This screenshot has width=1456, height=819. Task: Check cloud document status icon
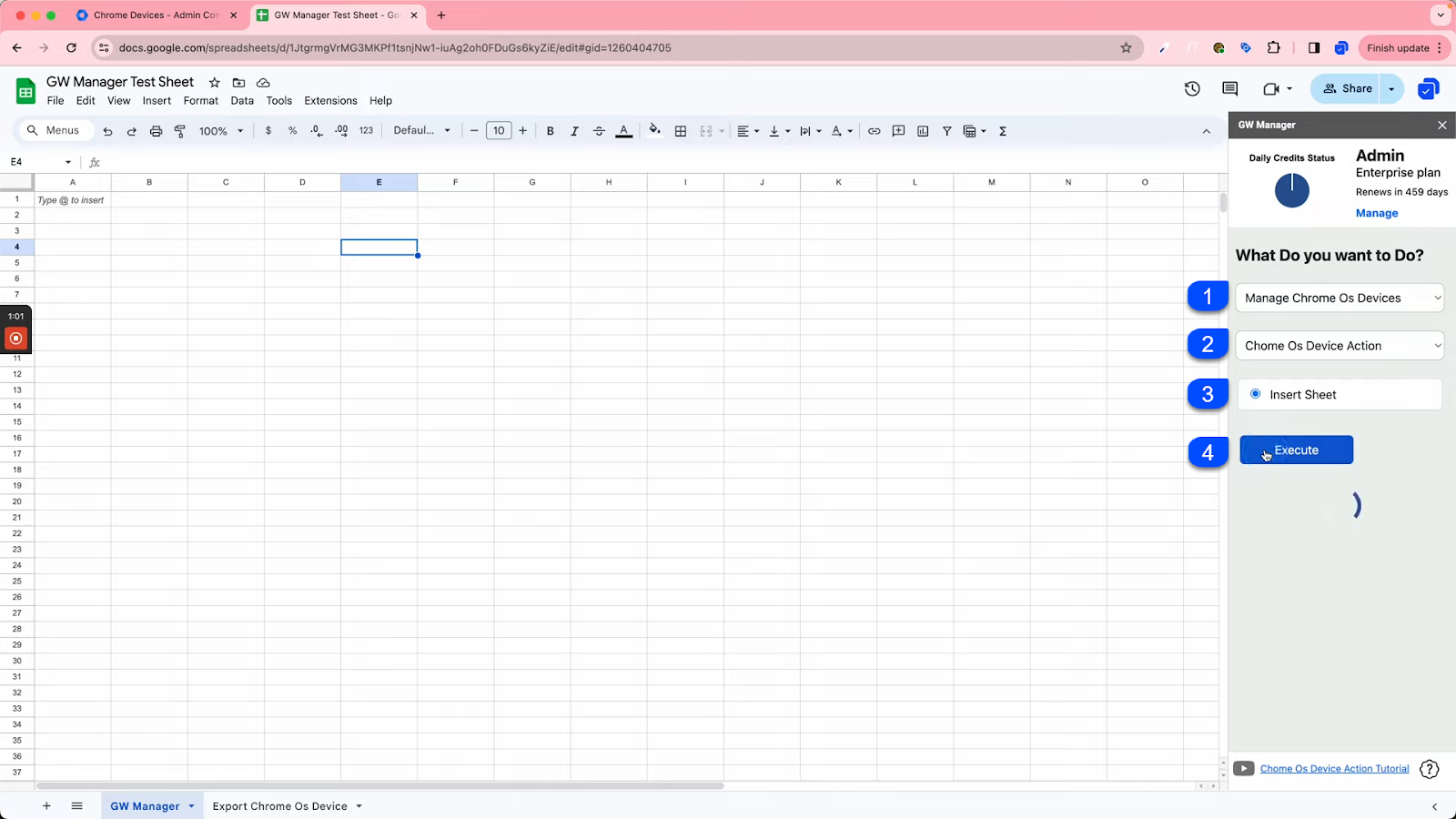point(263,83)
